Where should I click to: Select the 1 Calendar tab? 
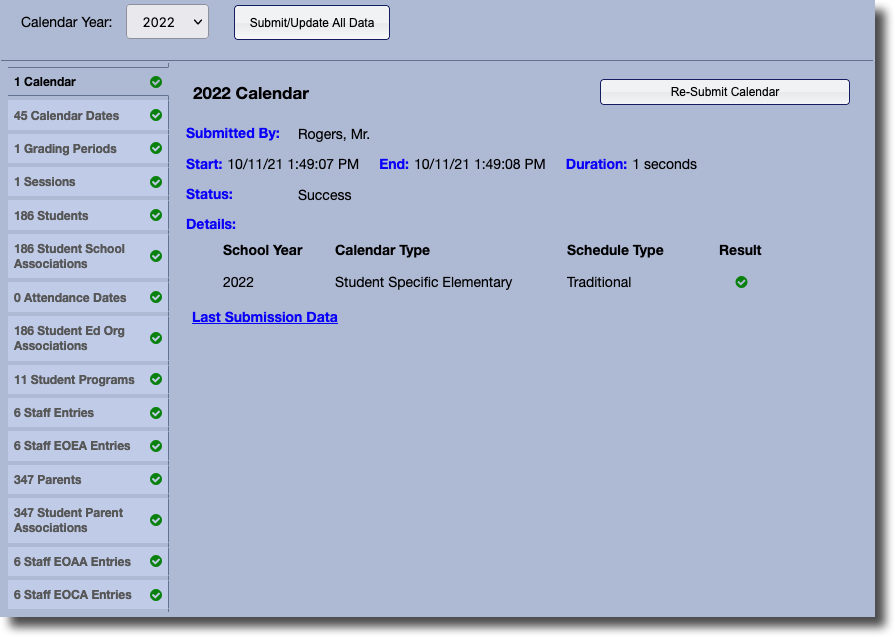pos(75,82)
